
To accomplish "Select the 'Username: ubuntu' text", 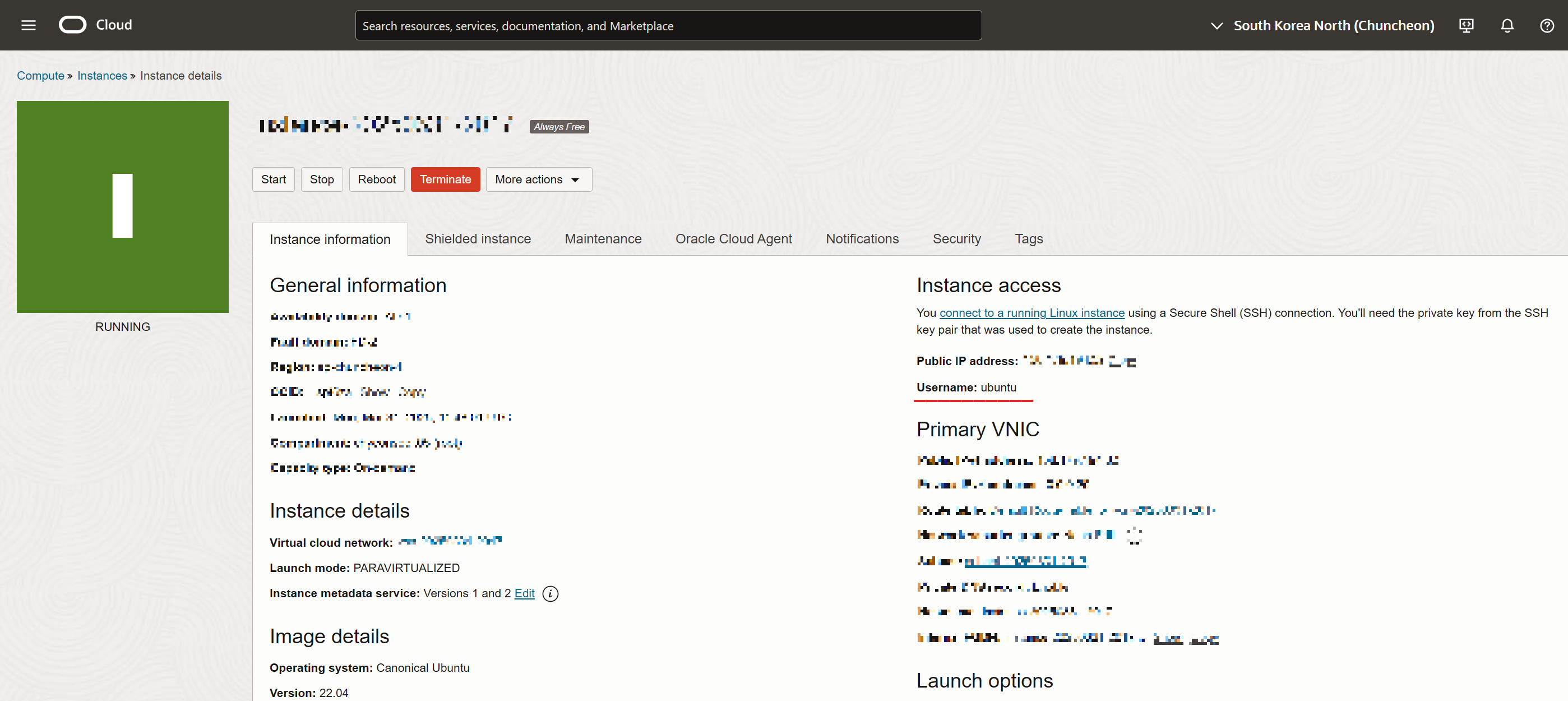I will [x=966, y=388].
